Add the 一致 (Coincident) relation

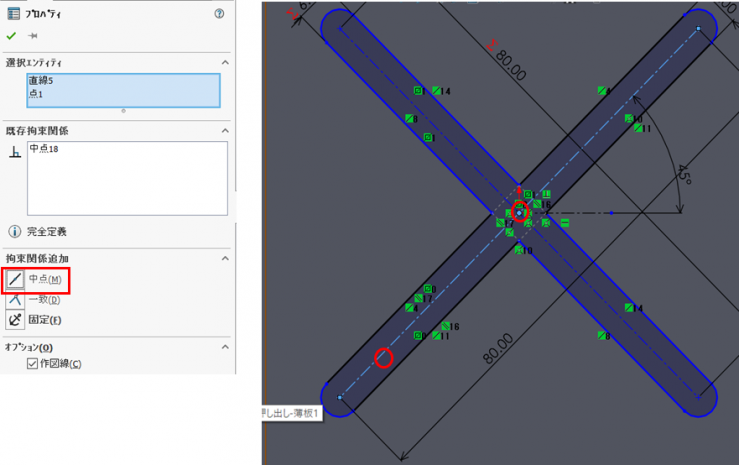(x=15, y=299)
